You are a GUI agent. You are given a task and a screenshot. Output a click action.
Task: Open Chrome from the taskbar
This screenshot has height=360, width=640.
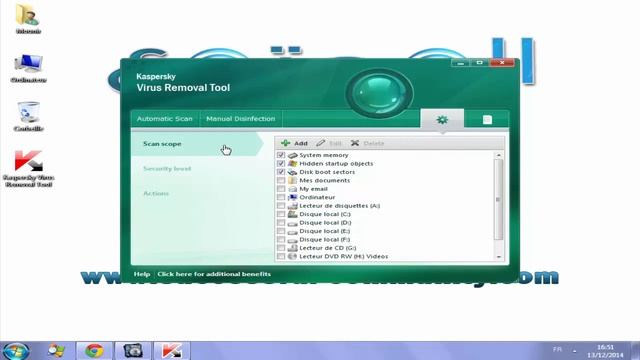94,351
